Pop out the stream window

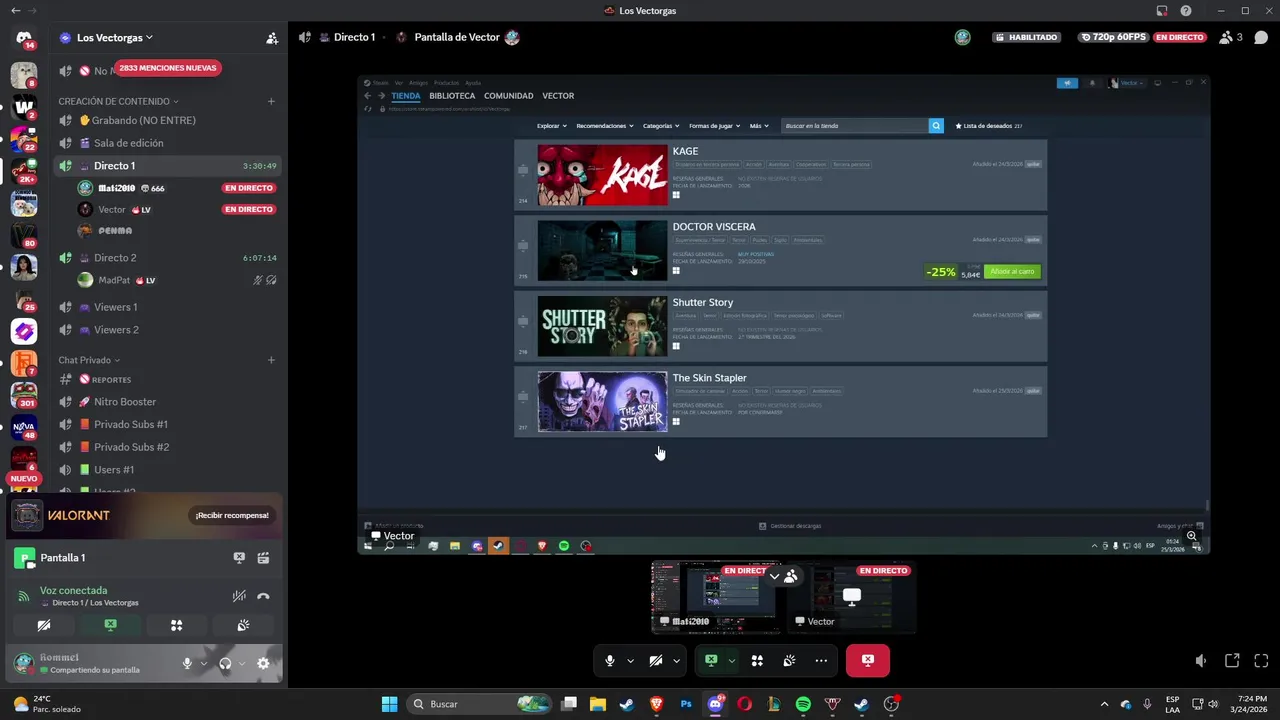click(1232, 661)
